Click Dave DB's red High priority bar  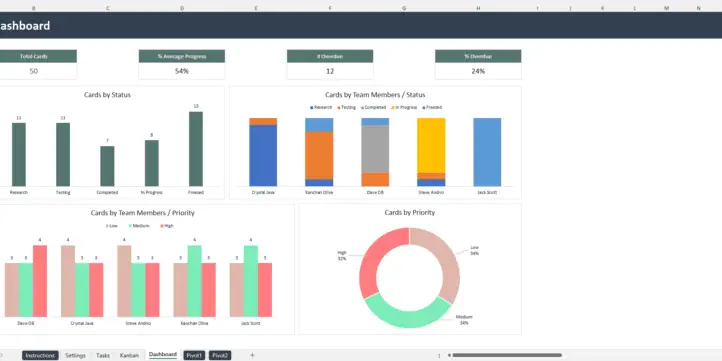[40, 281]
